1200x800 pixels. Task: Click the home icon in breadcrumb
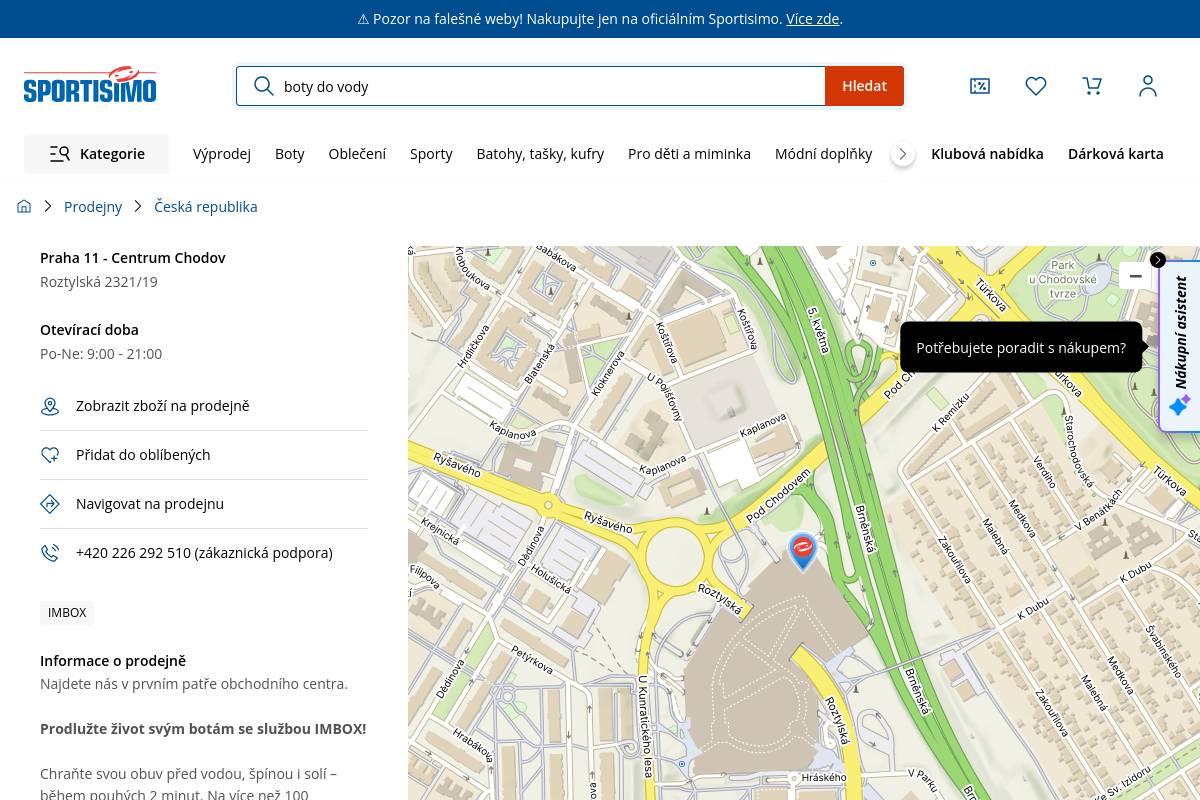coord(24,206)
